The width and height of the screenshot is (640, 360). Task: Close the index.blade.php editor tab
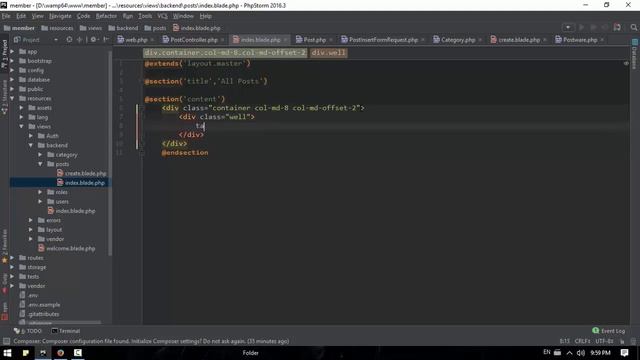point(285,40)
